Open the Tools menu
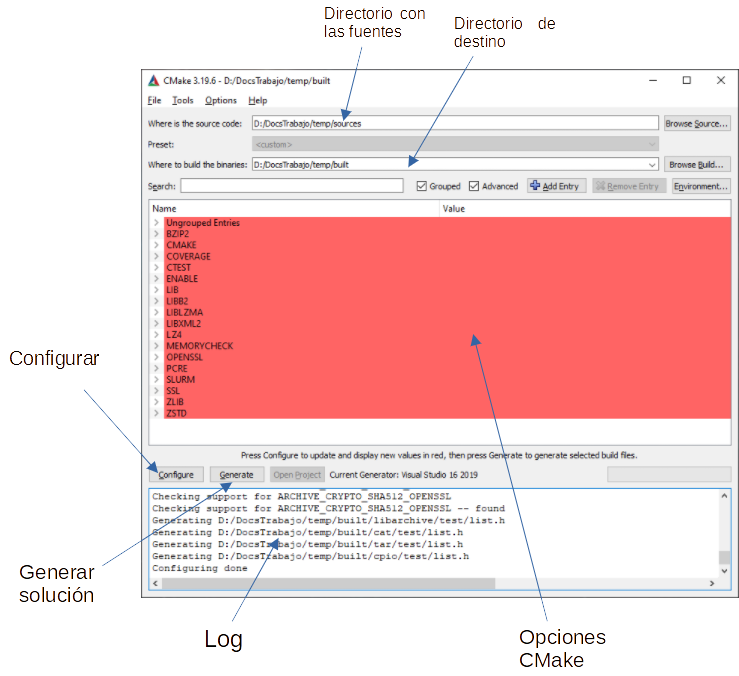Screen dimensions: 739x676 (x=182, y=100)
